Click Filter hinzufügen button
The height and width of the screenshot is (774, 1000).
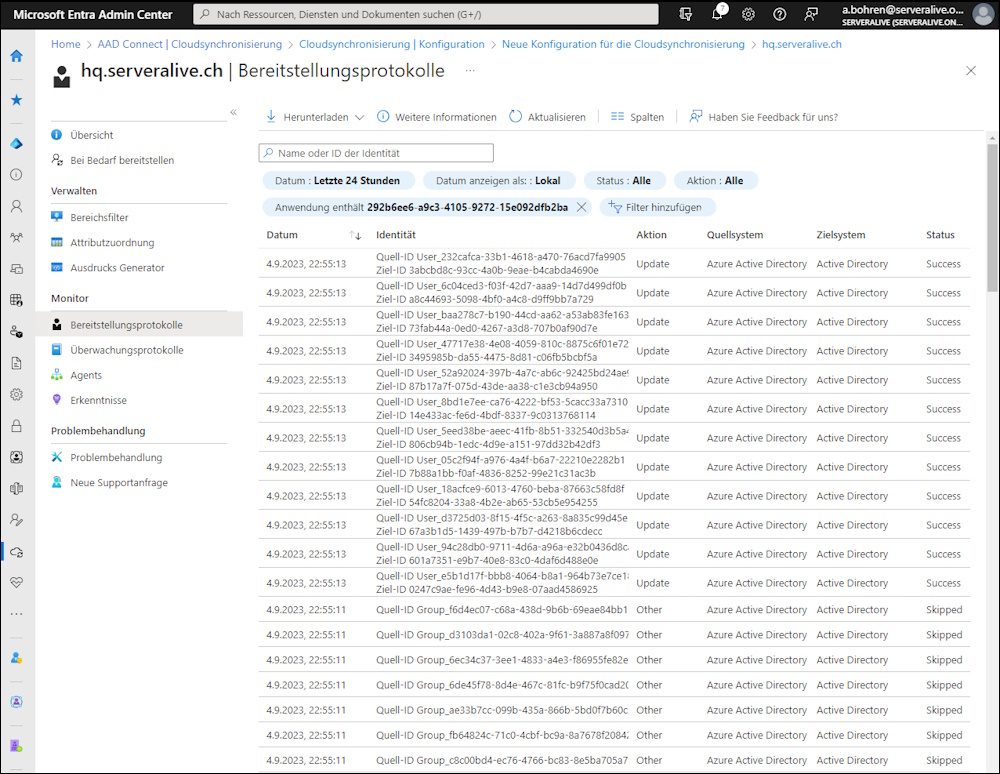(657, 207)
